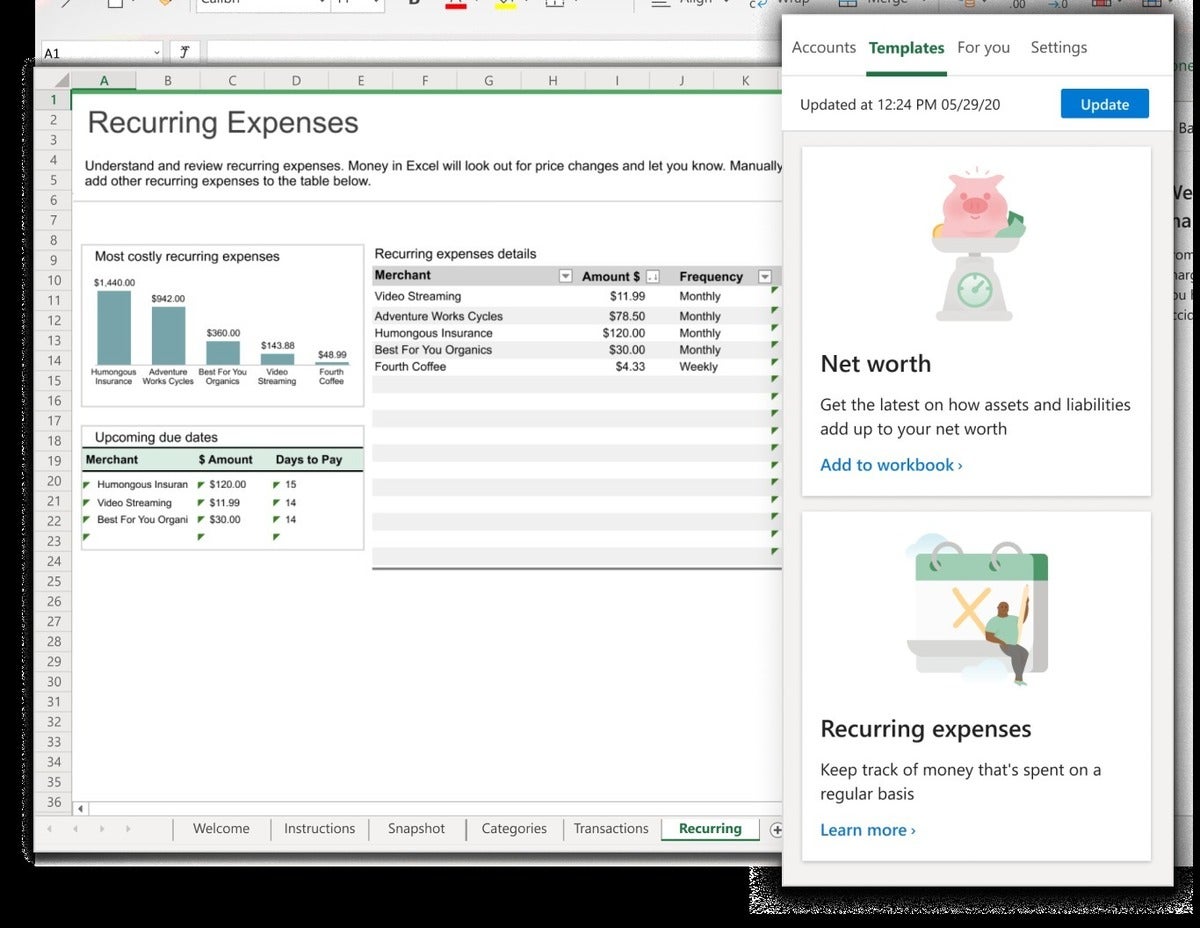Click the $4.33 amount cell

point(630,367)
